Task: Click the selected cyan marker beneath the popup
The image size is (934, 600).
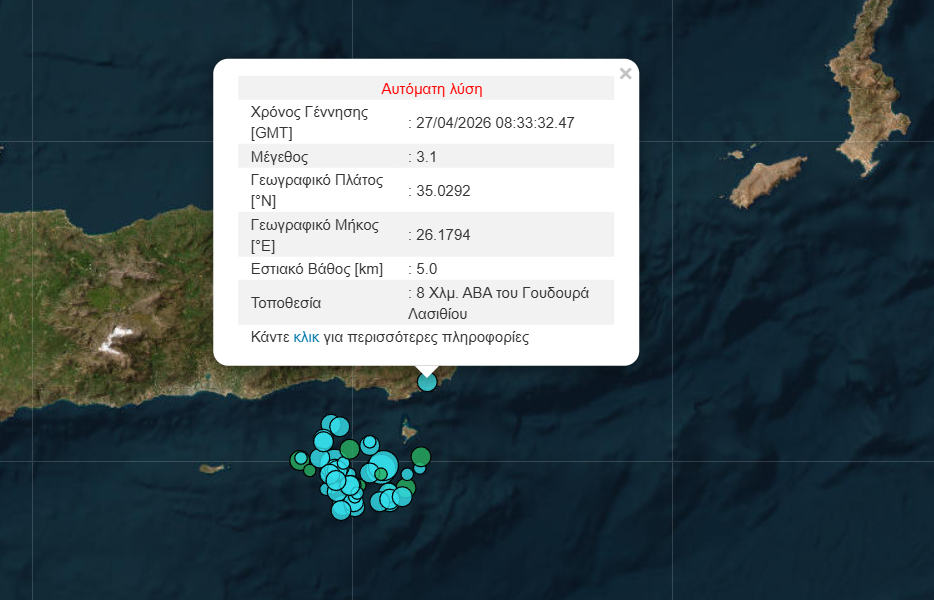Action: 427,381
